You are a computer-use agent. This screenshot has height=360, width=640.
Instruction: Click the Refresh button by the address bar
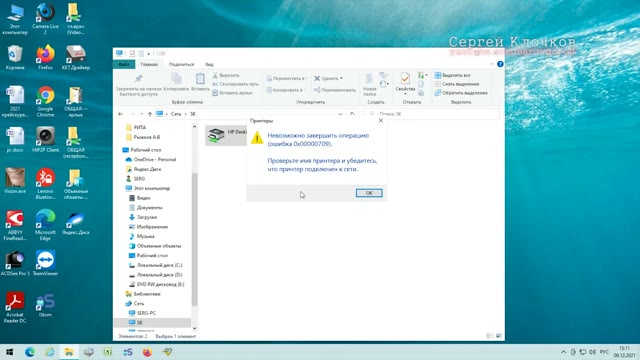click(x=352, y=114)
